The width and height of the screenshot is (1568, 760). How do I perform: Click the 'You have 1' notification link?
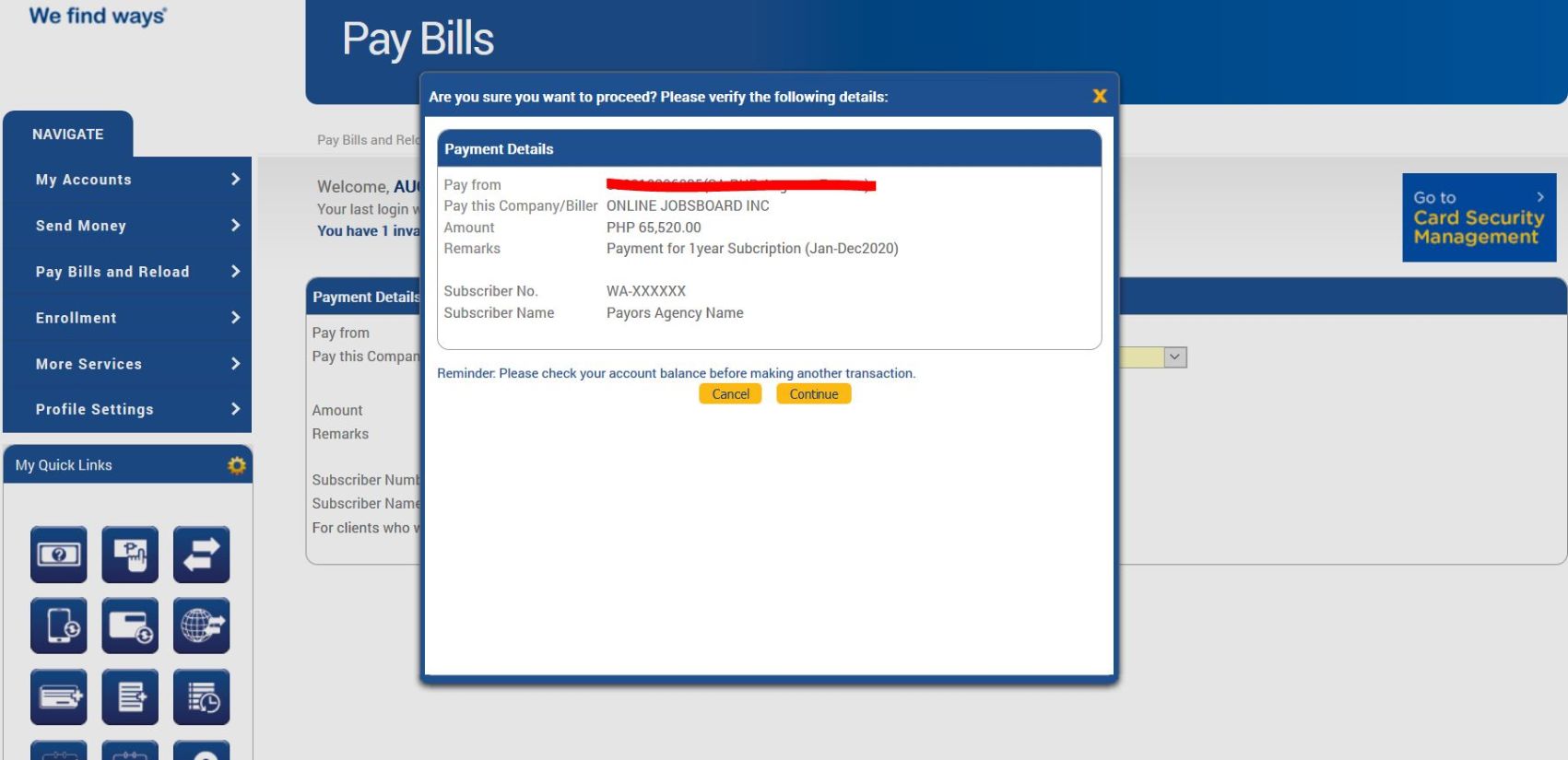(x=368, y=231)
